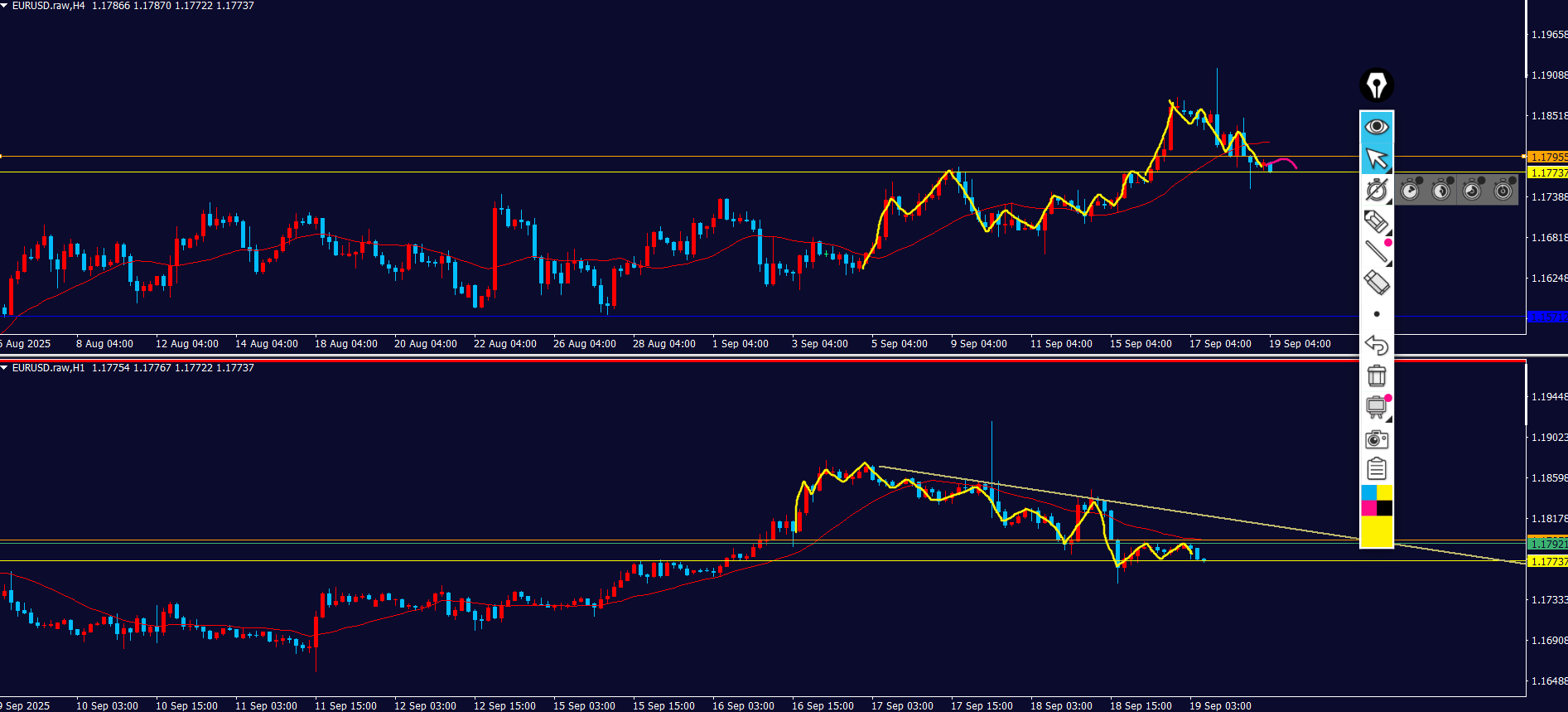Expand the EURUSD.raw,H4 chart title arrow
This screenshot has width=1568, height=712.
pyautogui.click(x=4, y=6)
